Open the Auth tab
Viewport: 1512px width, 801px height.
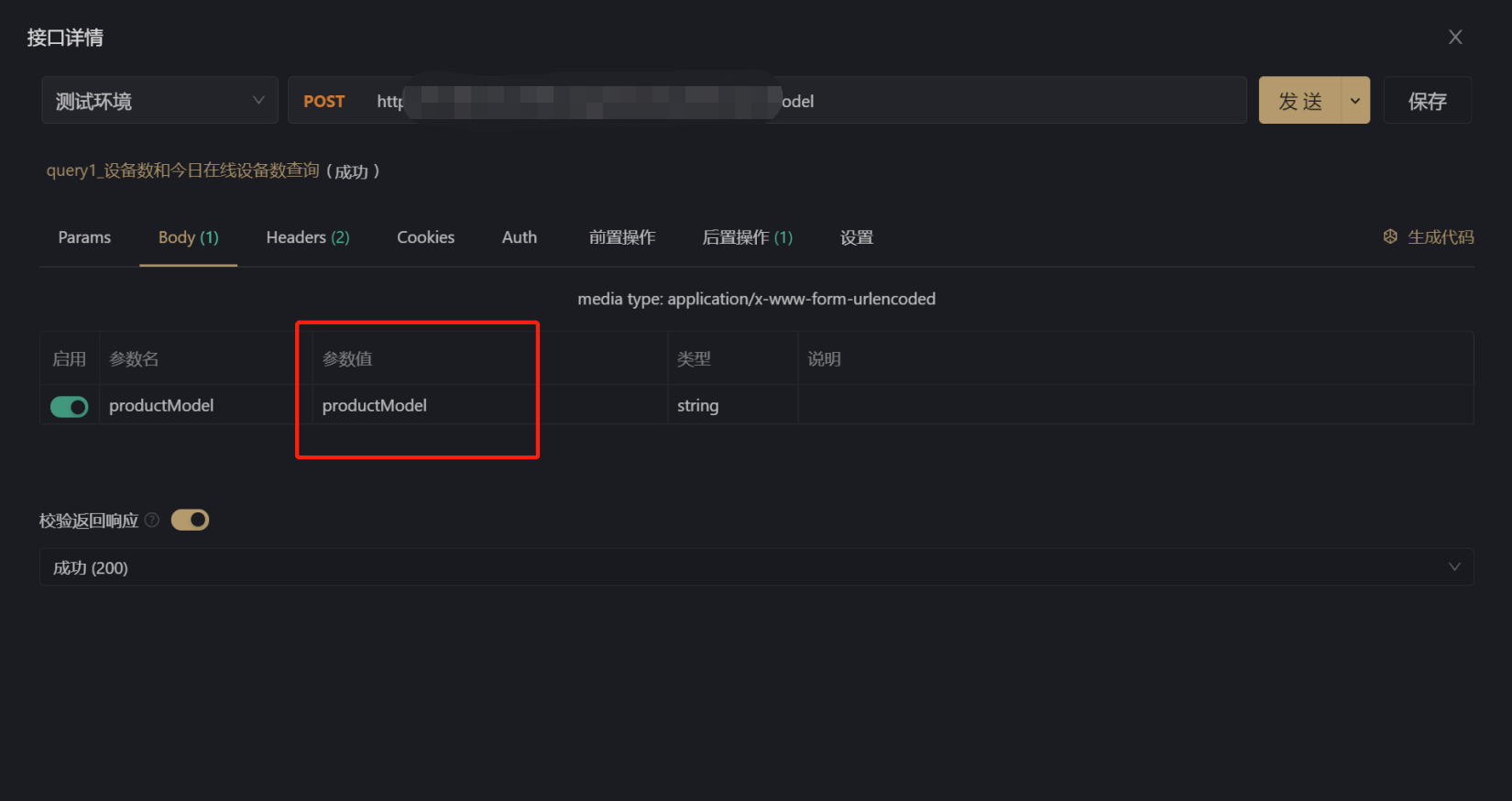520,237
